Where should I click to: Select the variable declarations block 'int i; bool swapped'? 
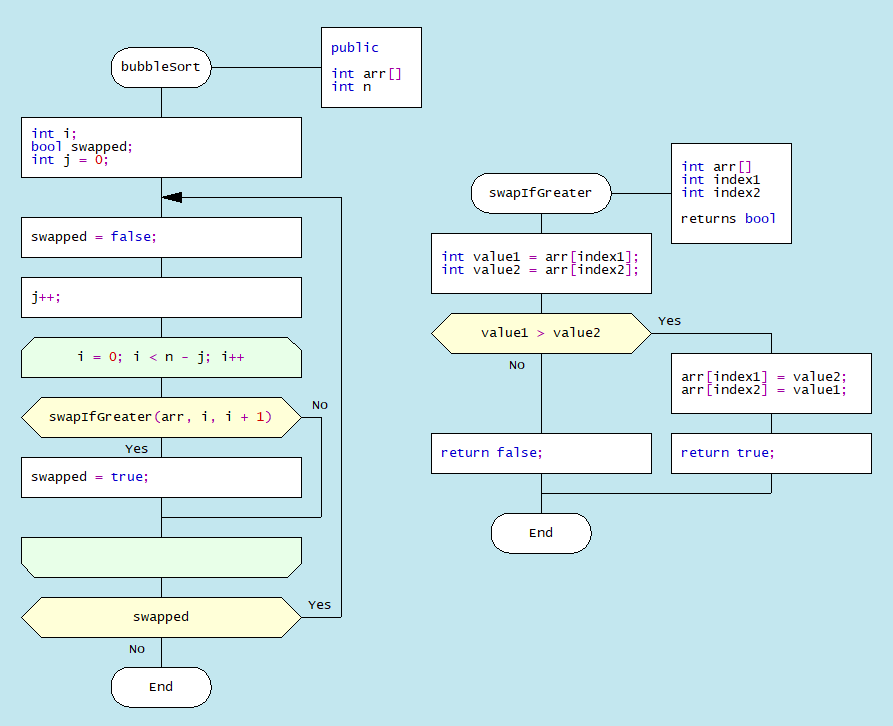tap(161, 147)
